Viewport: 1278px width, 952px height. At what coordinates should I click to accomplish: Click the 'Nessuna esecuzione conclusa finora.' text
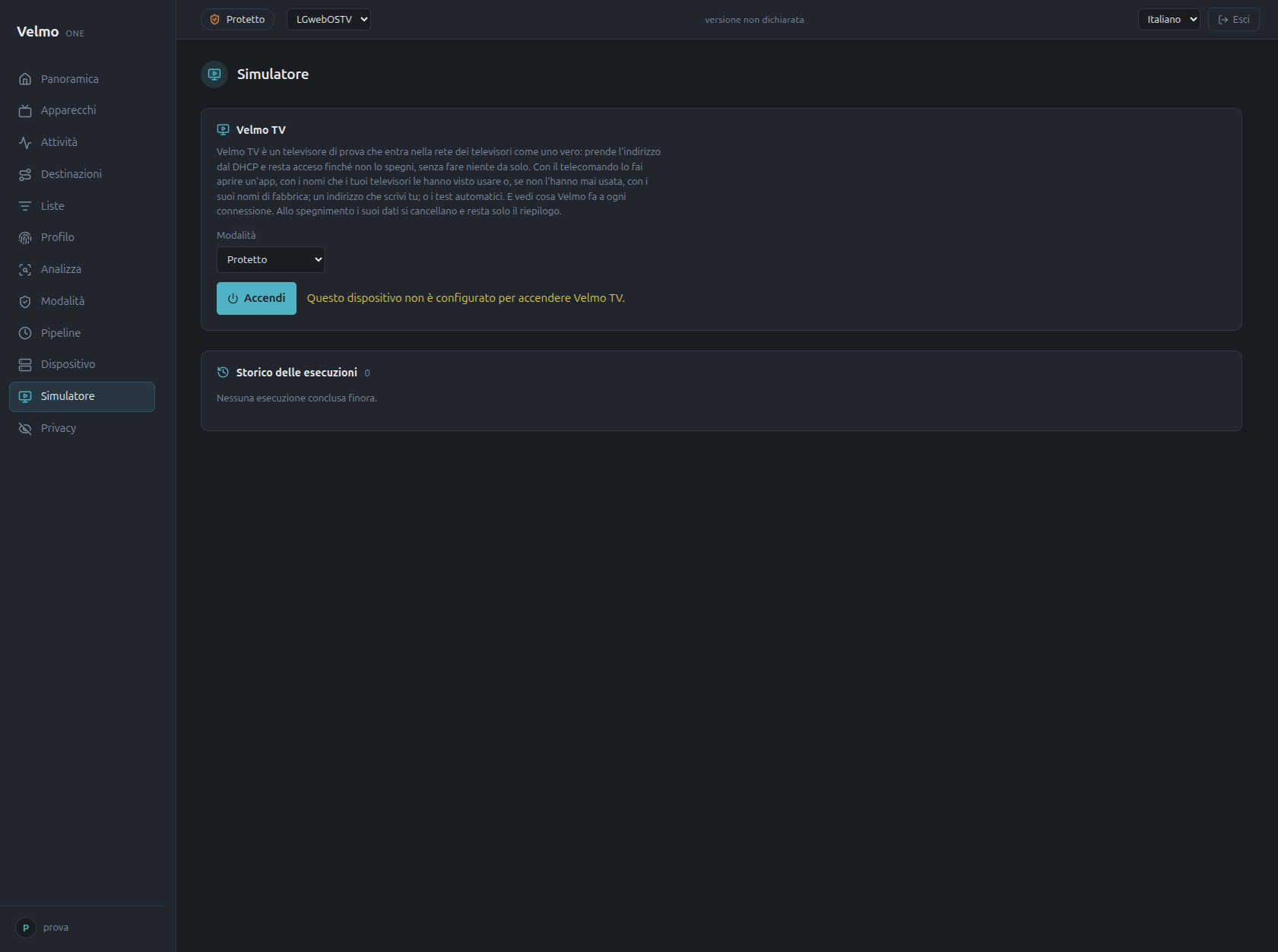tap(297, 398)
